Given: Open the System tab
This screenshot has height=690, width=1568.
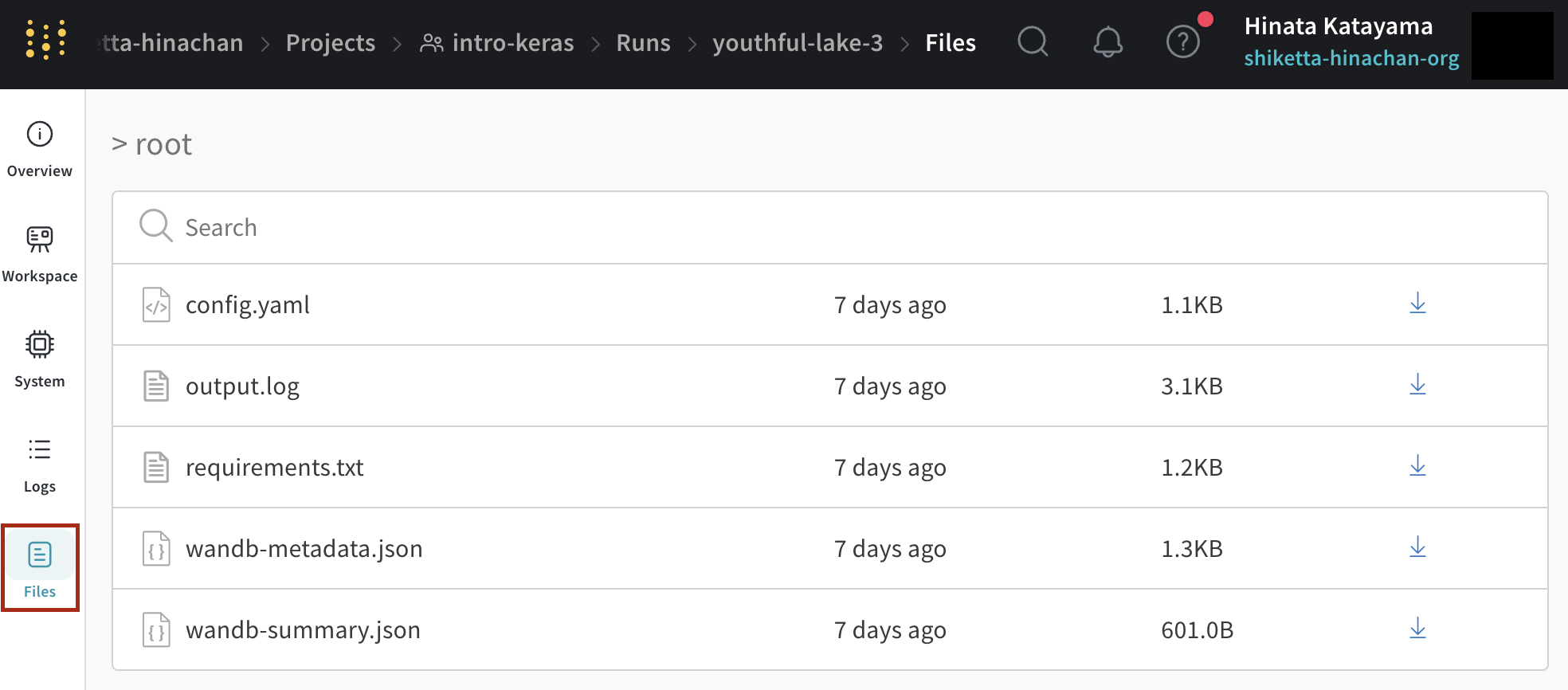Looking at the screenshot, I should click(40, 359).
